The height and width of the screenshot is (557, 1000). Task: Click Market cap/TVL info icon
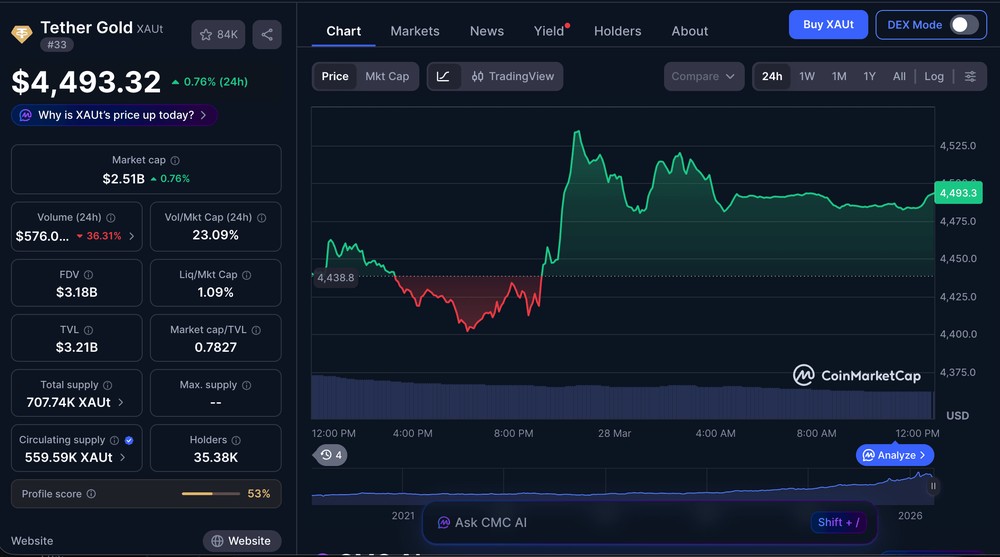256,330
